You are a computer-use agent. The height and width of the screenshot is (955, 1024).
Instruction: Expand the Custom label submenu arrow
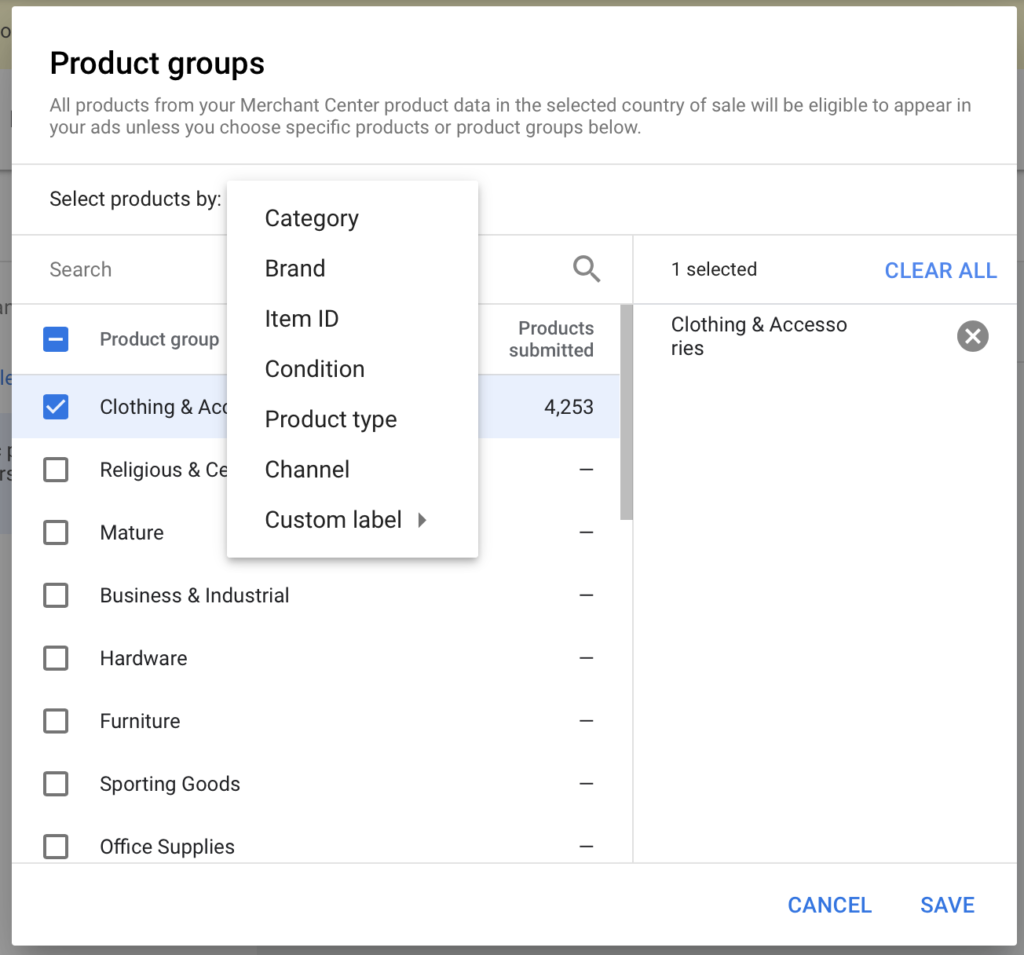(x=422, y=520)
